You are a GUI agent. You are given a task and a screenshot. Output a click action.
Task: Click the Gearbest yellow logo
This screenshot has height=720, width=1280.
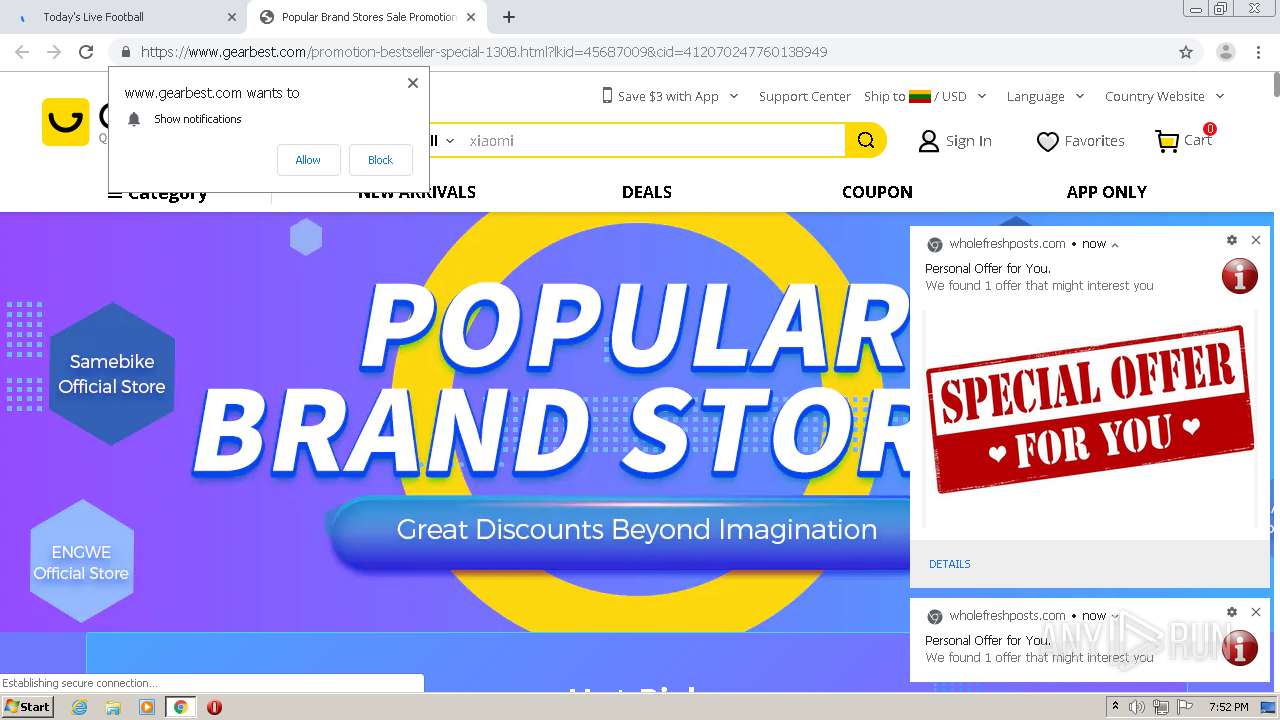[65, 122]
